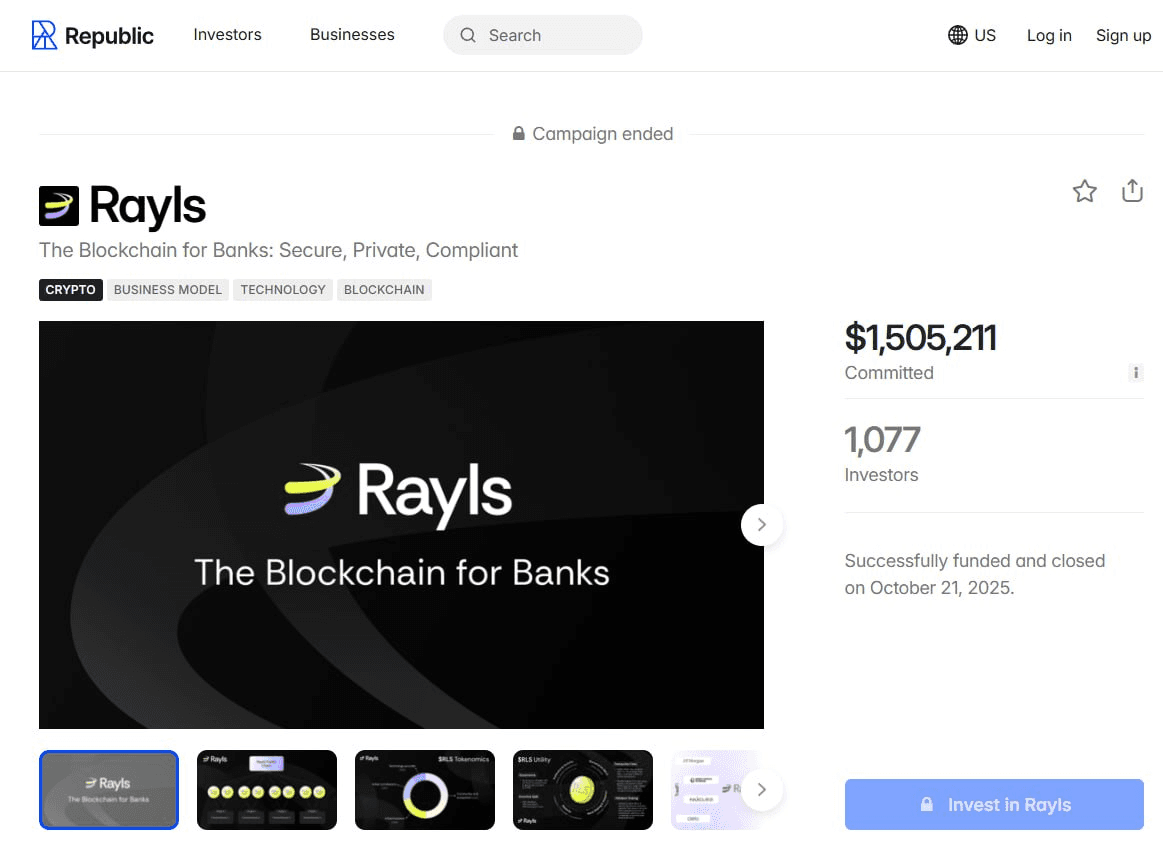The image size is (1163, 859).
Task: Click the Sign up link
Action: pos(1123,36)
